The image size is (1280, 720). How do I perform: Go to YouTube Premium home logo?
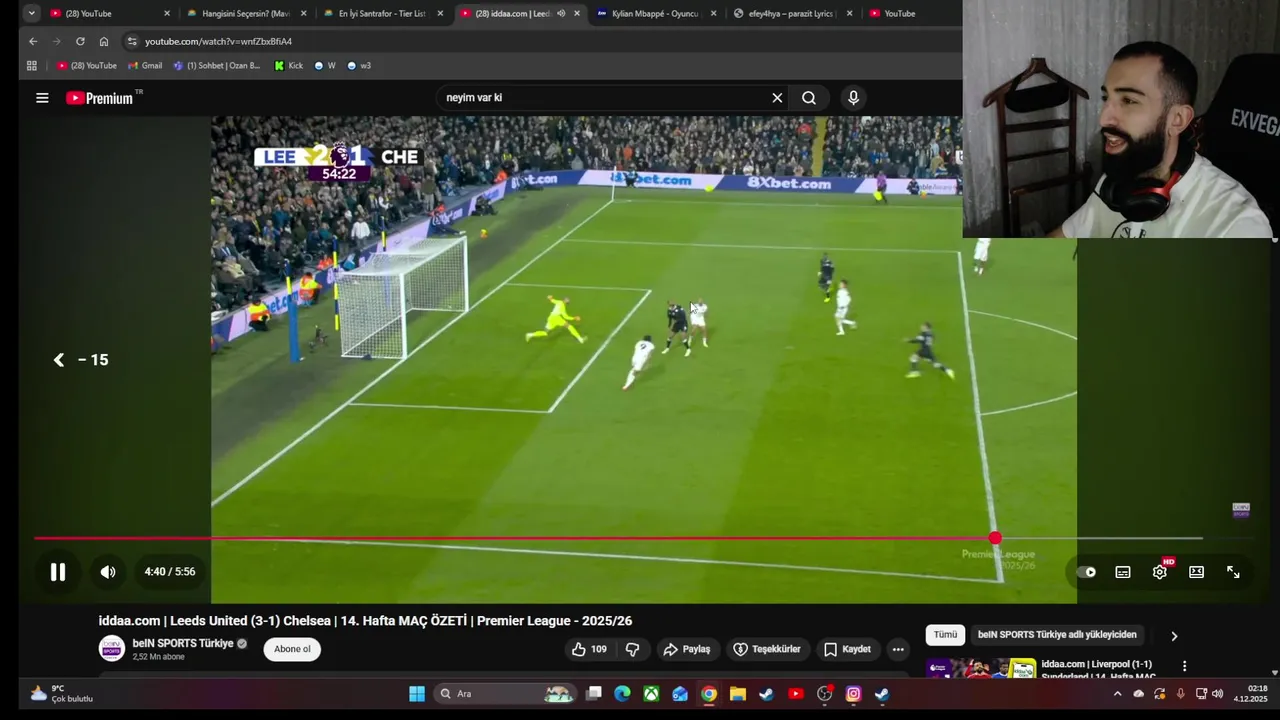(99, 98)
